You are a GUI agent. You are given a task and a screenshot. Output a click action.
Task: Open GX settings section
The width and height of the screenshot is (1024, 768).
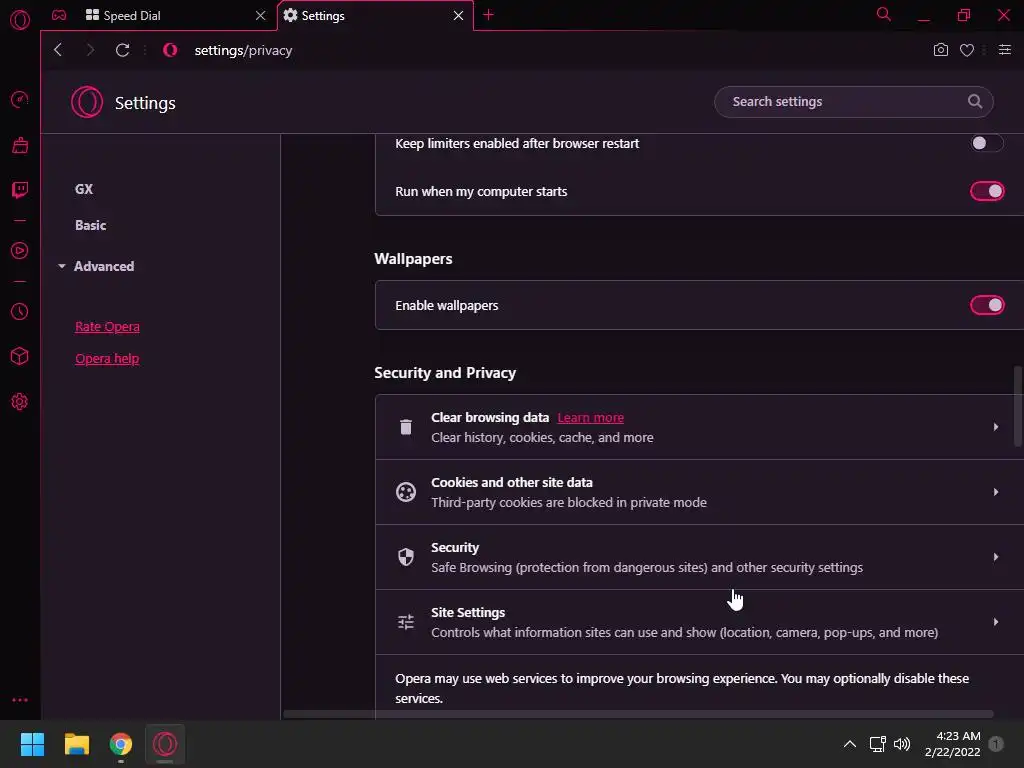click(x=84, y=189)
